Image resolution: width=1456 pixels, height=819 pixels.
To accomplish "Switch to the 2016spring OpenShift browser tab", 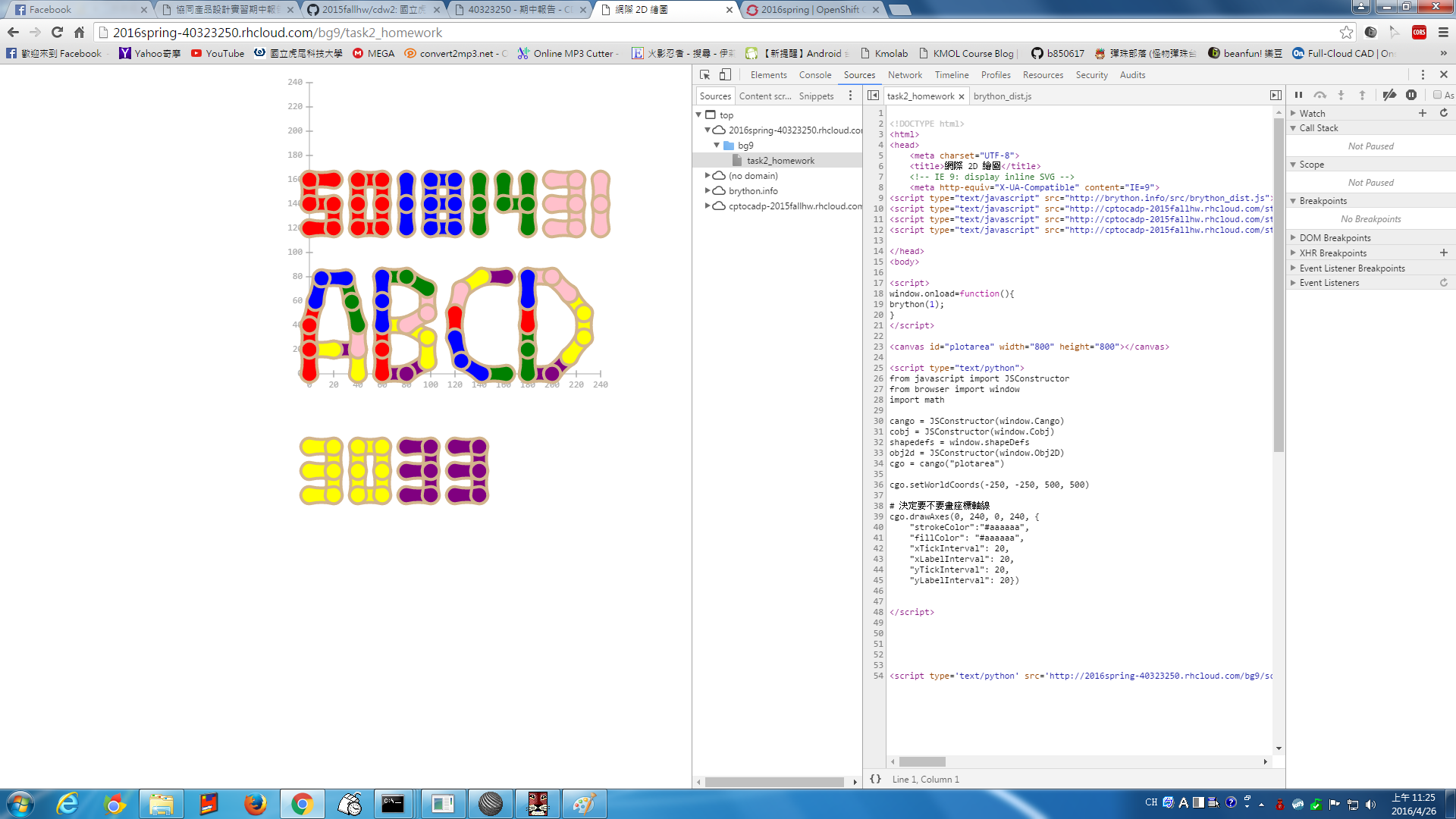I will click(x=811, y=9).
